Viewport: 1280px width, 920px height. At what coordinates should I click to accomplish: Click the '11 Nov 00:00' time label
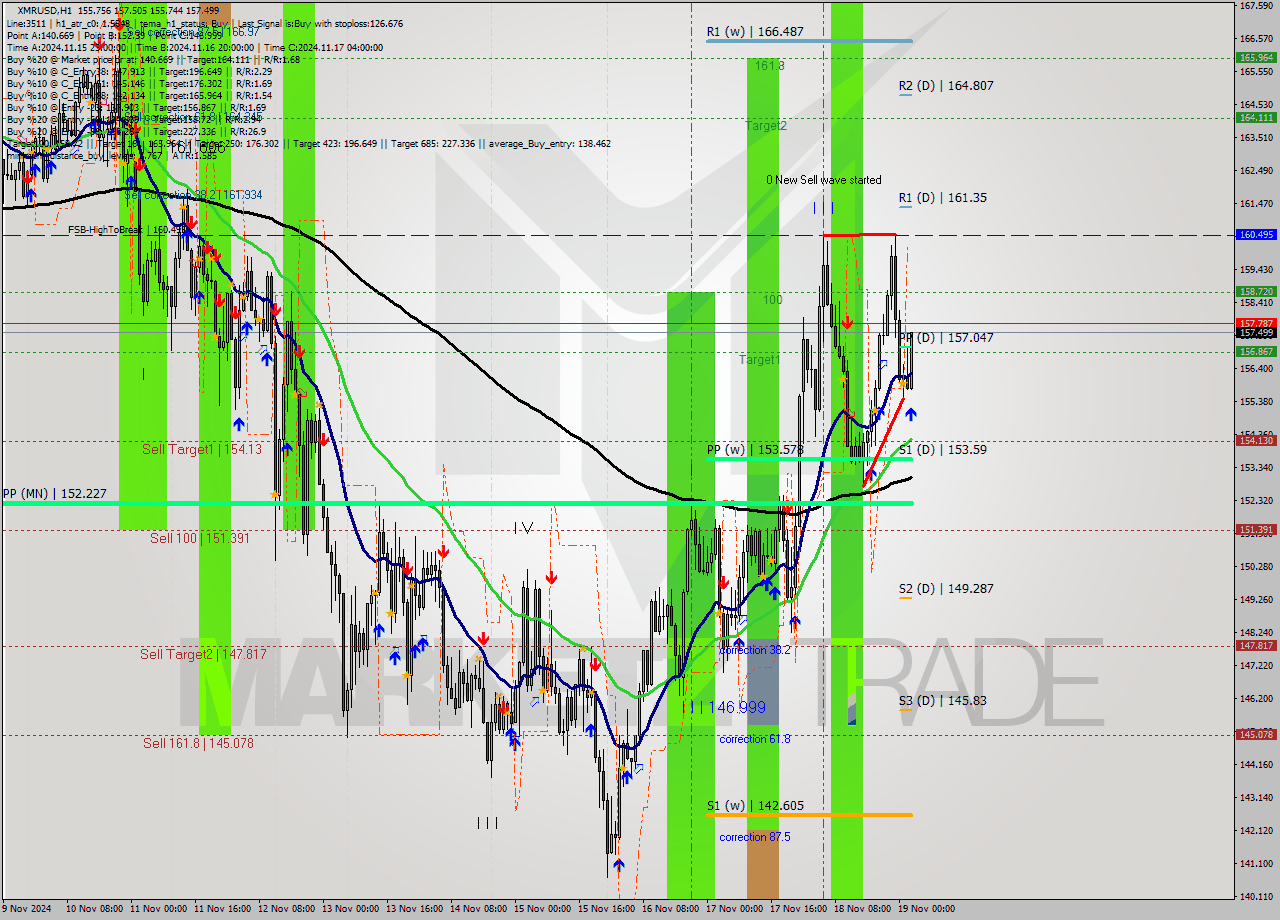coord(158,909)
